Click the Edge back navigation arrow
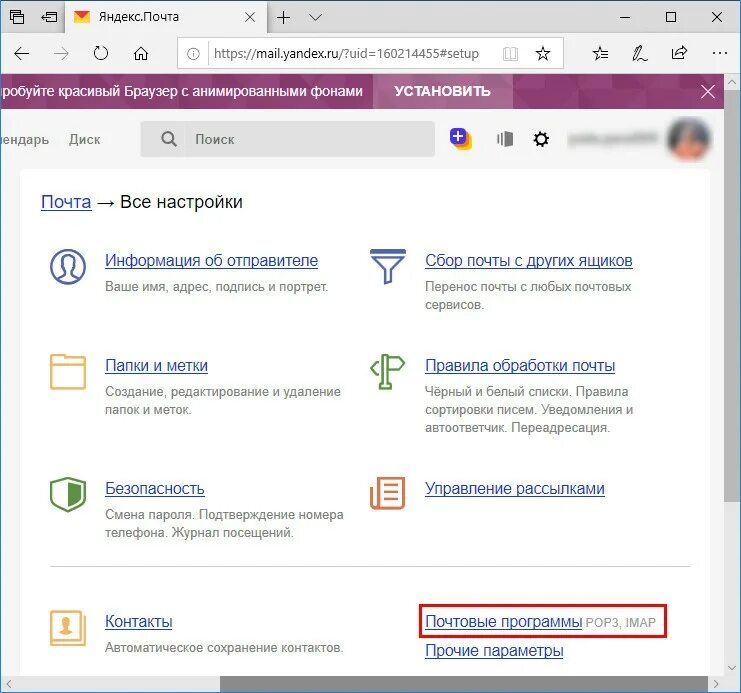 [22, 53]
